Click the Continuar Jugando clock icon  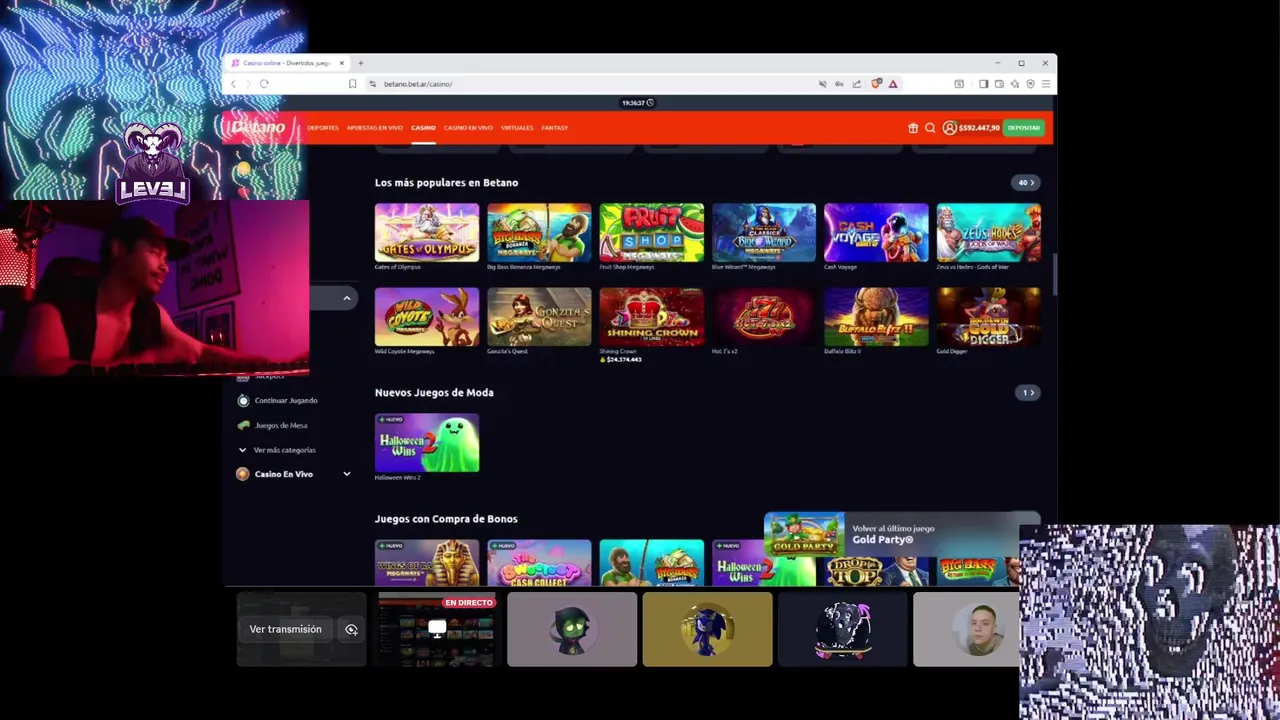243,400
